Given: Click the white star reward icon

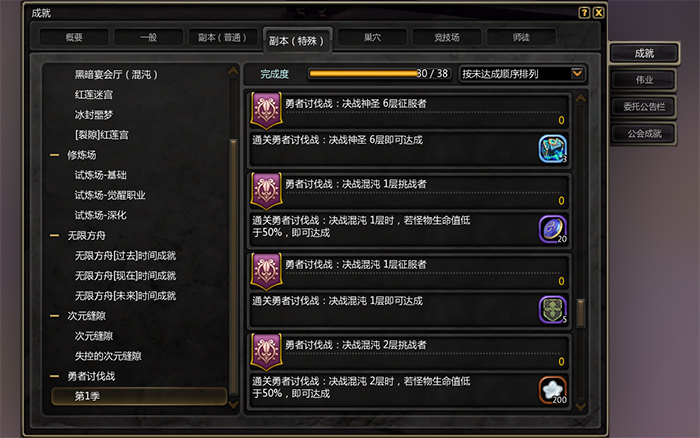Looking at the screenshot, I should [553, 390].
